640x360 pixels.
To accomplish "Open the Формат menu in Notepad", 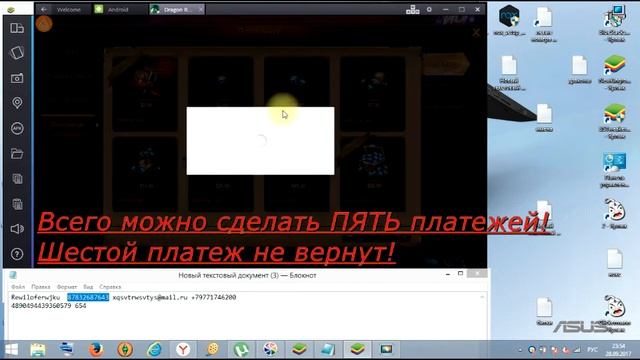I will pyautogui.click(x=67, y=287).
